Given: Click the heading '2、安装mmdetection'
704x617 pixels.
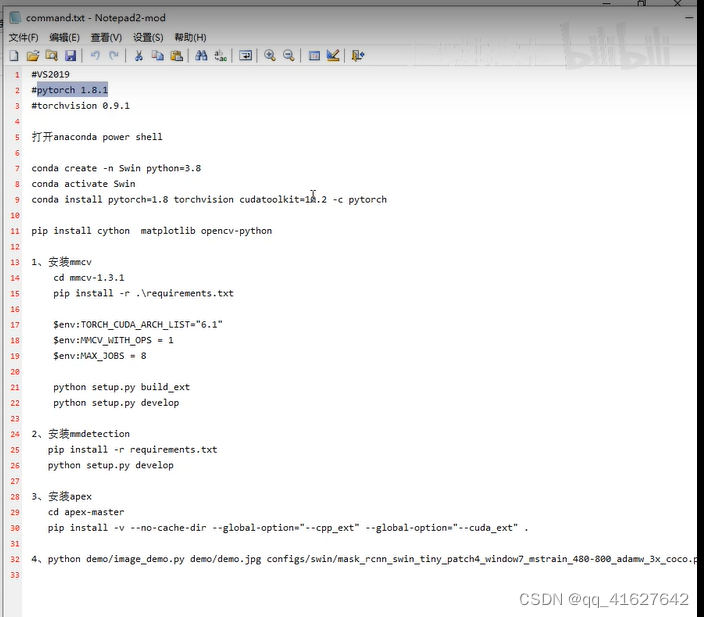Looking at the screenshot, I should pyautogui.click(x=80, y=434).
